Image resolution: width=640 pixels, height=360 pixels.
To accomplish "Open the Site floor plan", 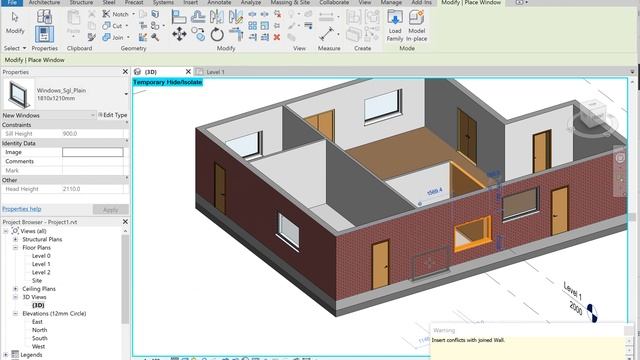I will [37, 280].
